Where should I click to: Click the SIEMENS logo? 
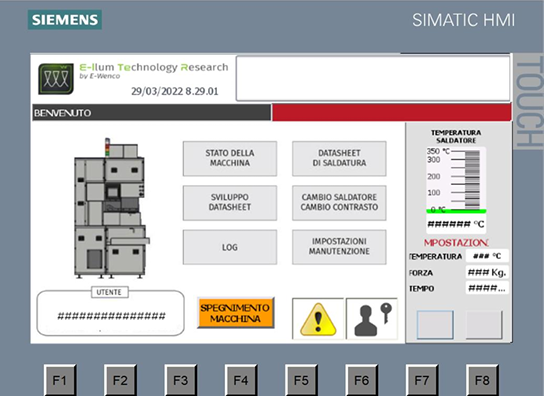click(65, 19)
